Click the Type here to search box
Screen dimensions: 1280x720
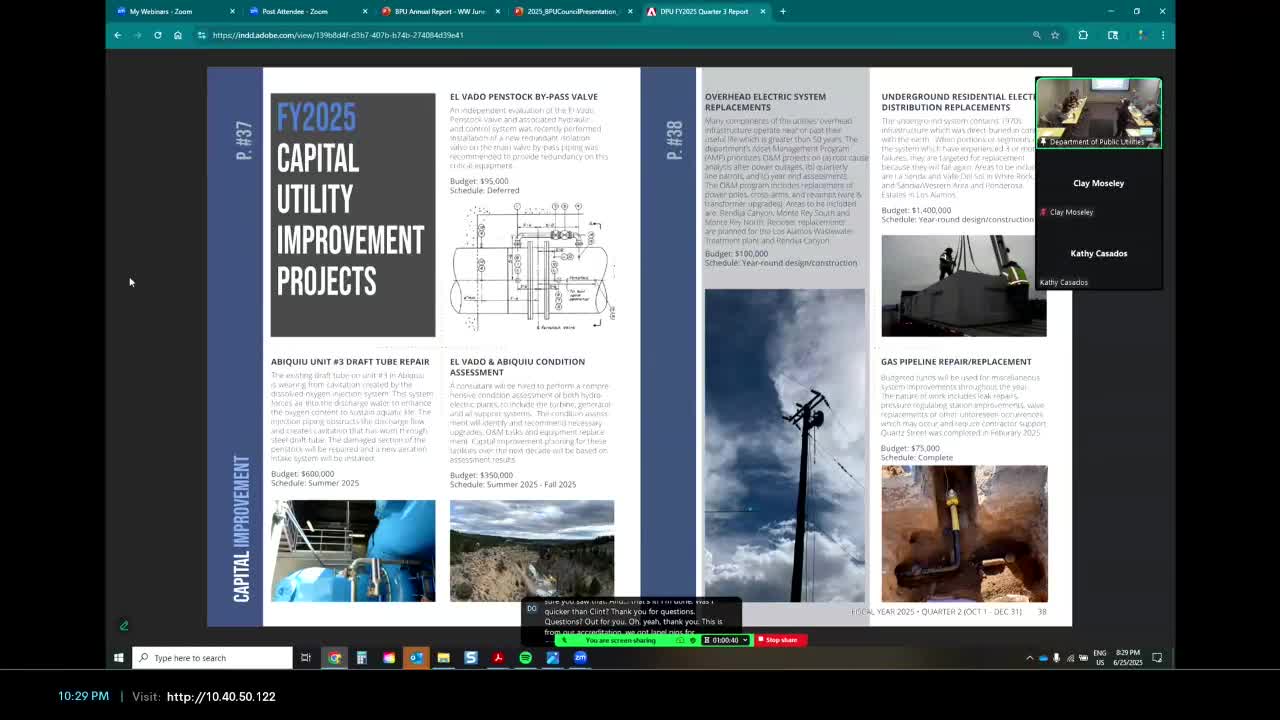click(213, 658)
